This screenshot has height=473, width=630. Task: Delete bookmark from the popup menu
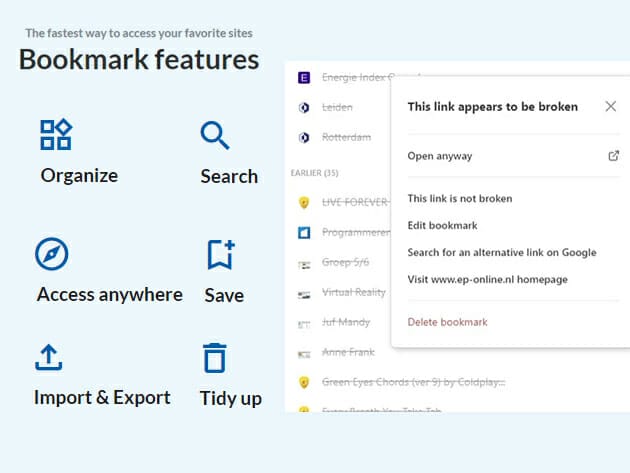click(x=448, y=322)
